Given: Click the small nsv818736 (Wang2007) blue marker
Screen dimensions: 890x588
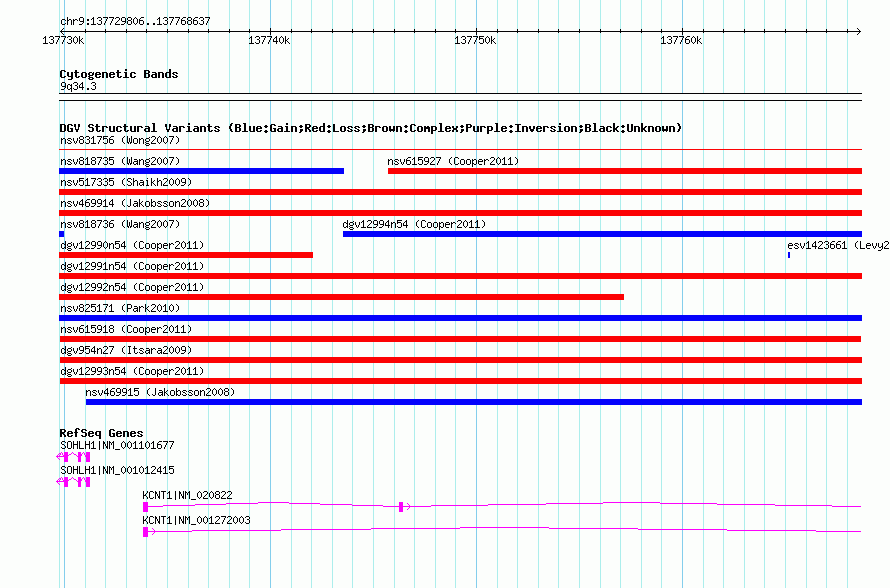Looking at the screenshot, I should (62, 234).
